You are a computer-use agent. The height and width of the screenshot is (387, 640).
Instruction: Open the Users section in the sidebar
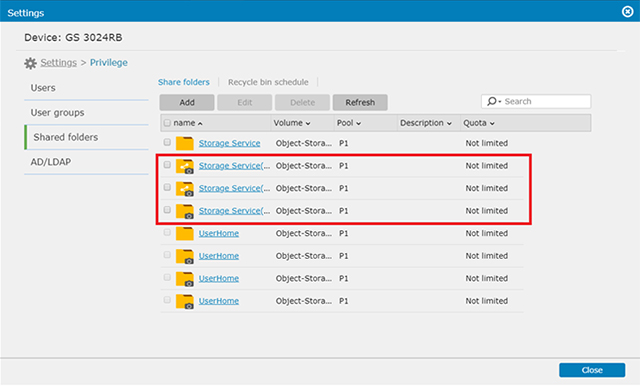pyautogui.click(x=86, y=88)
